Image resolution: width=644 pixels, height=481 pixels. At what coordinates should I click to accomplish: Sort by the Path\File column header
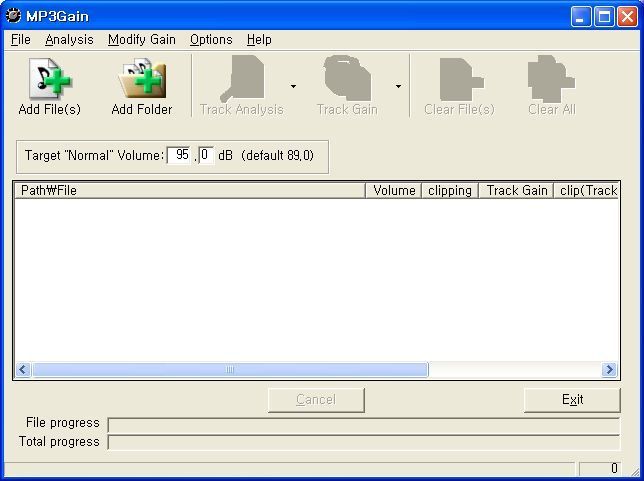[x=190, y=191]
